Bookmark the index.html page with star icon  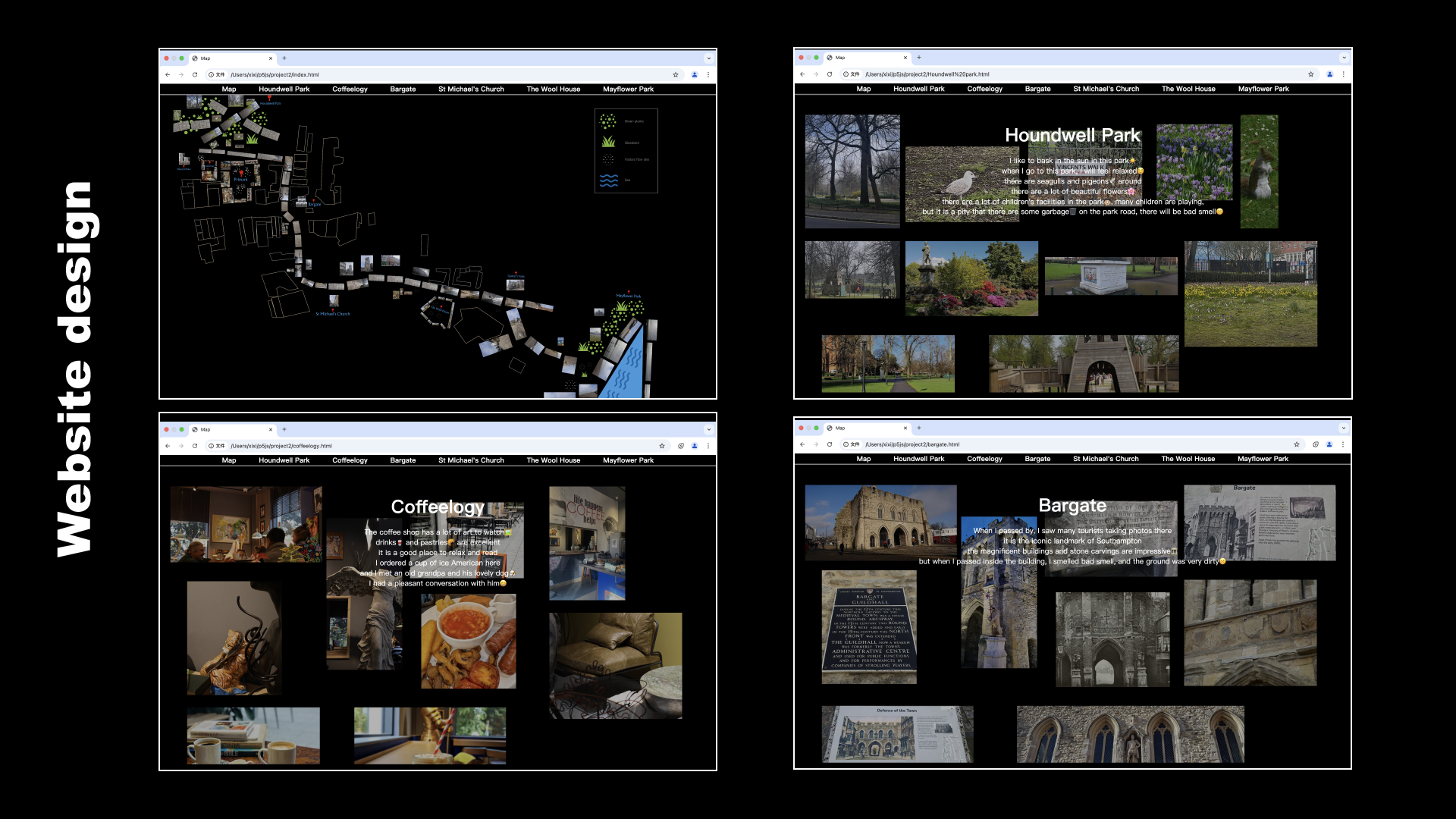pyautogui.click(x=676, y=75)
